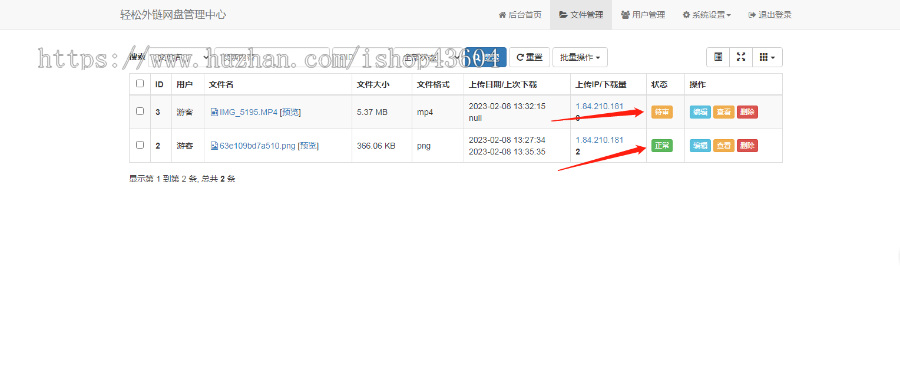
Task: Click the blue search button
Action: click(486, 57)
